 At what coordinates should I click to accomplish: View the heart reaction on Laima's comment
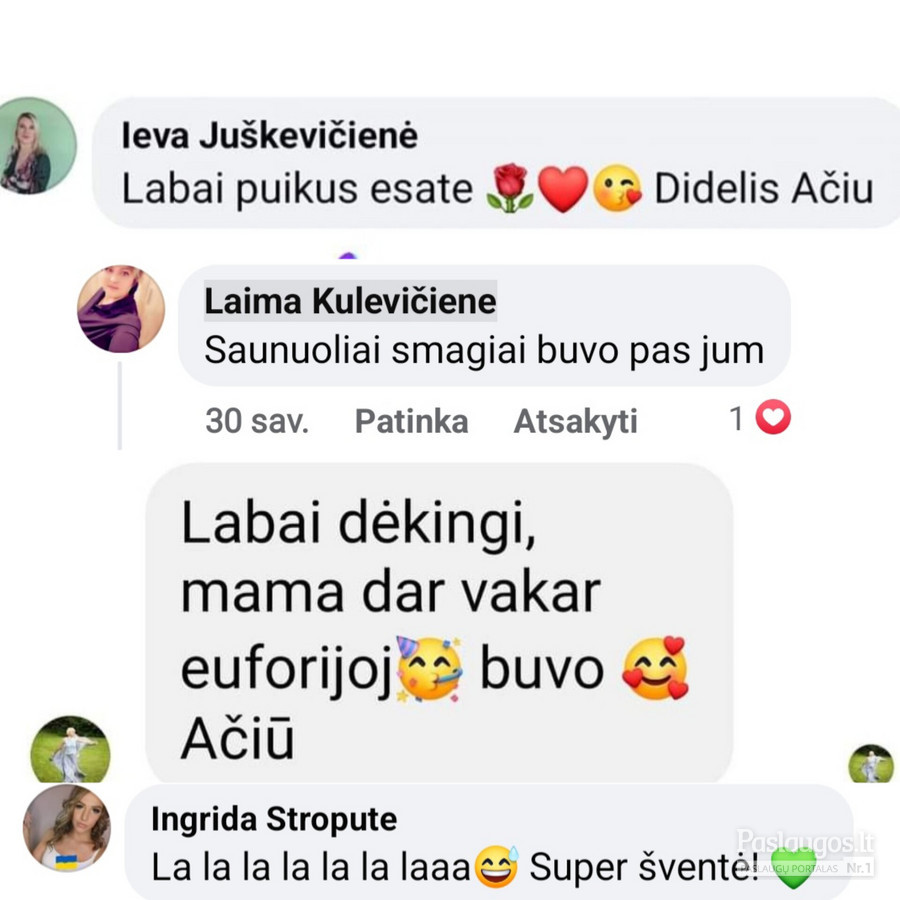click(x=773, y=417)
